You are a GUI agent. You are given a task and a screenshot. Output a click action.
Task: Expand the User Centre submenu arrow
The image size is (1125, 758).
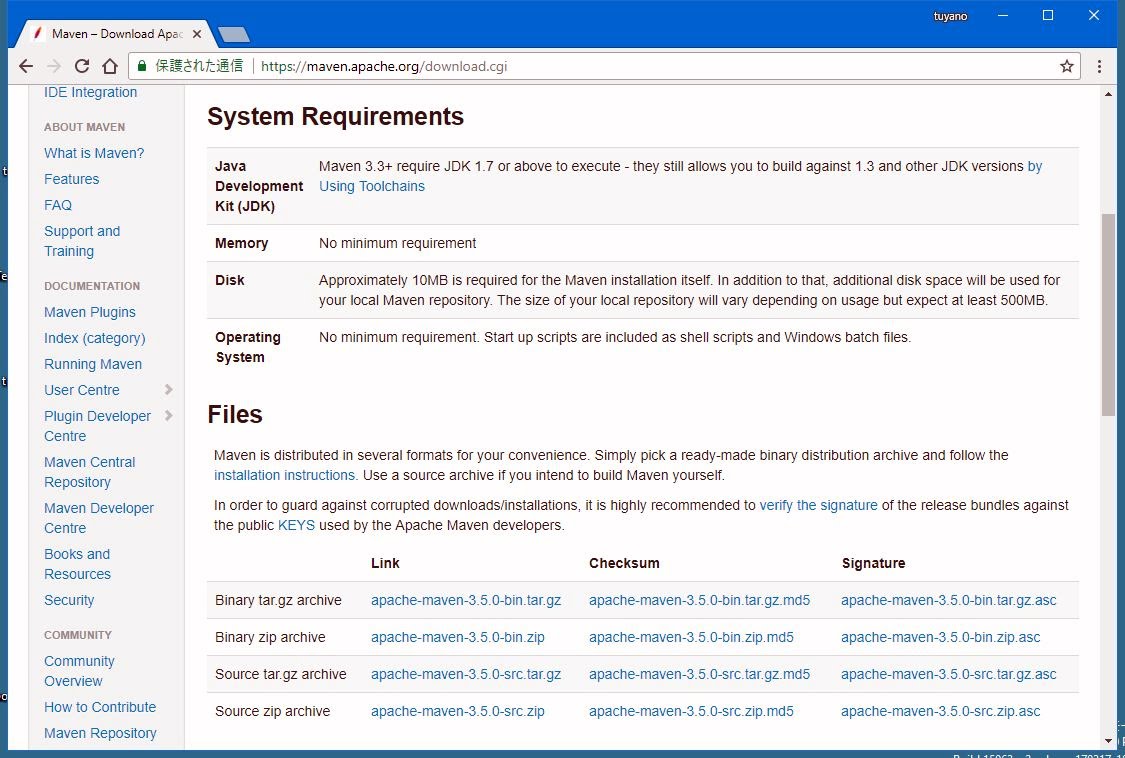168,390
